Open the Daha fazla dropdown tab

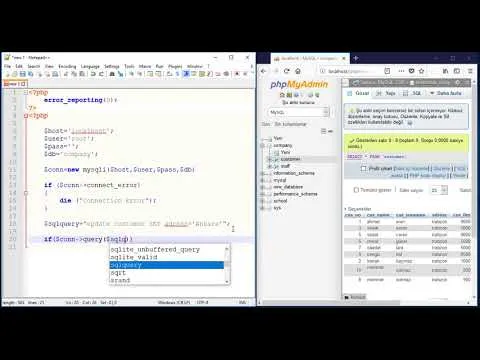pos(445,93)
